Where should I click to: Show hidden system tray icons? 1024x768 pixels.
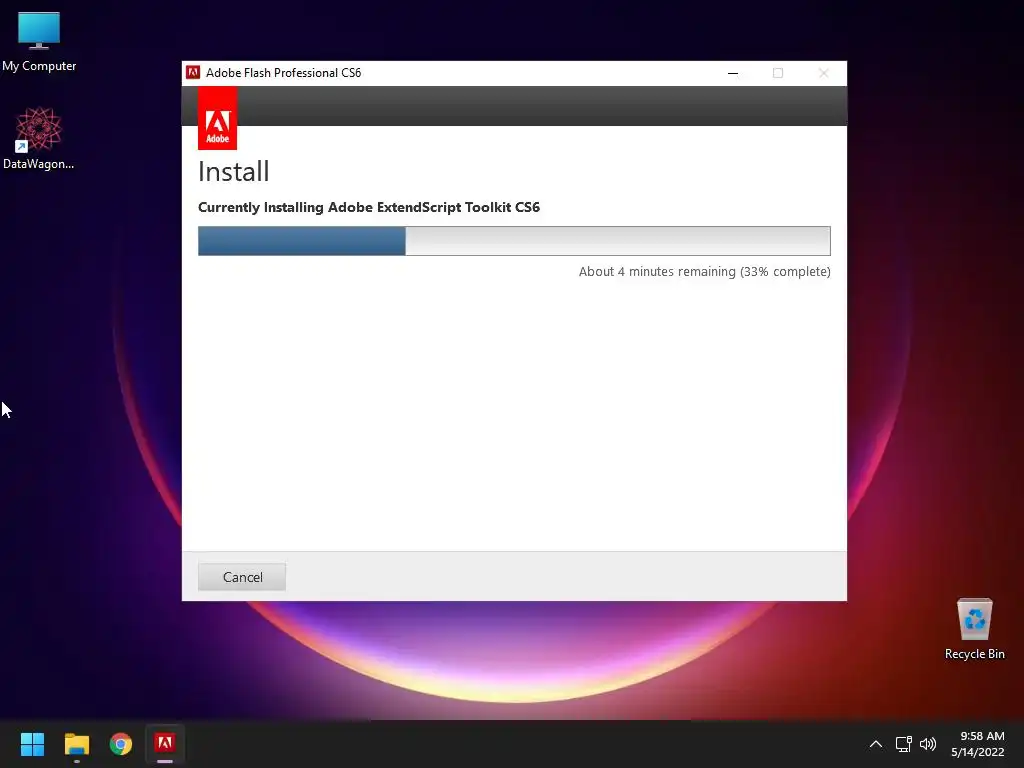876,744
